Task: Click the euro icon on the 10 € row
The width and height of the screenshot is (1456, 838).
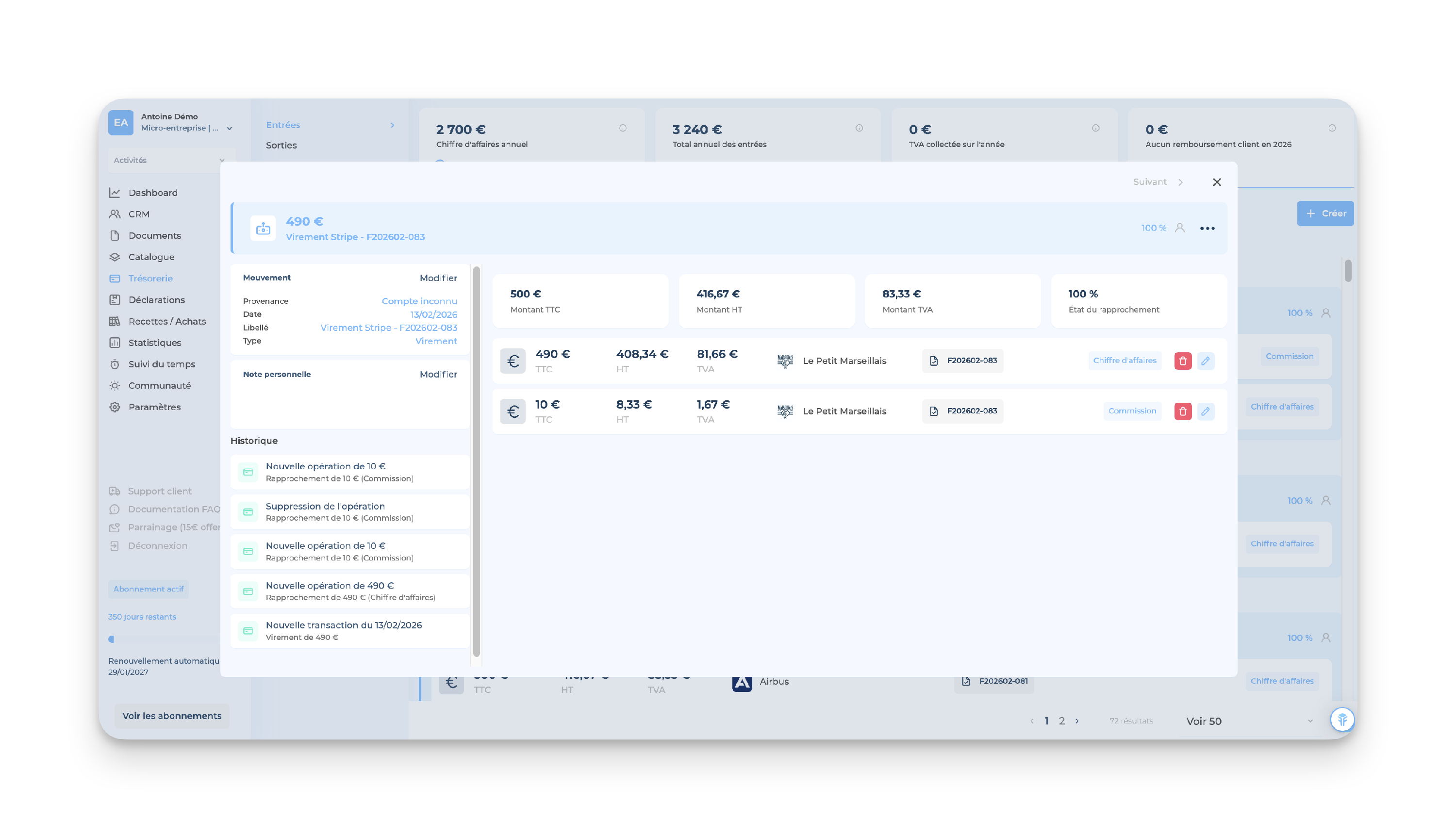Action: coord(512,411)
